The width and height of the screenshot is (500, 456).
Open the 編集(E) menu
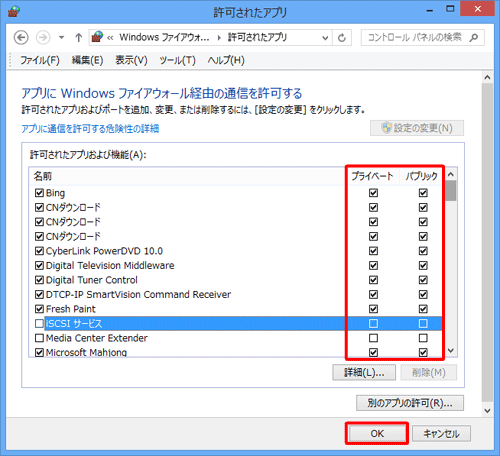(87, 60)
